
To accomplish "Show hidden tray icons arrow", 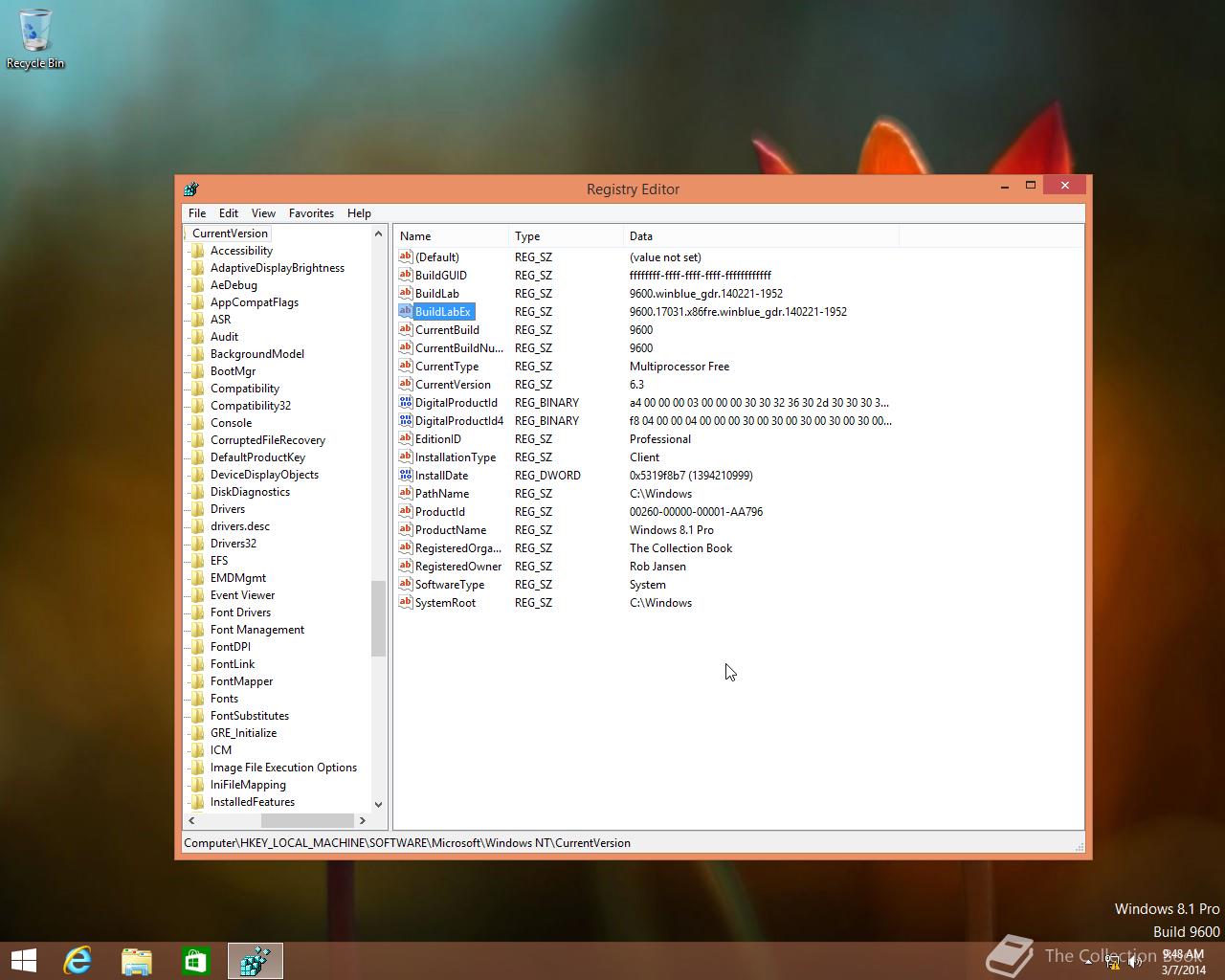I will tap(1088, 962).
